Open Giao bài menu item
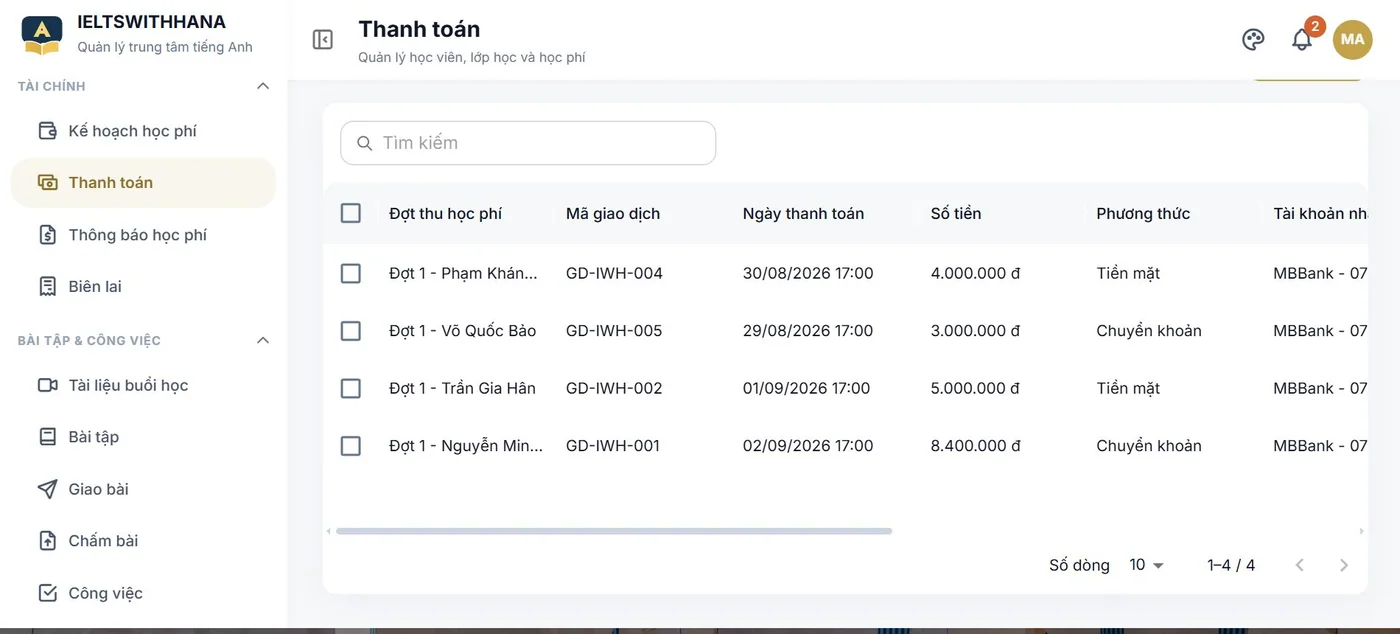 coord(143,489)
